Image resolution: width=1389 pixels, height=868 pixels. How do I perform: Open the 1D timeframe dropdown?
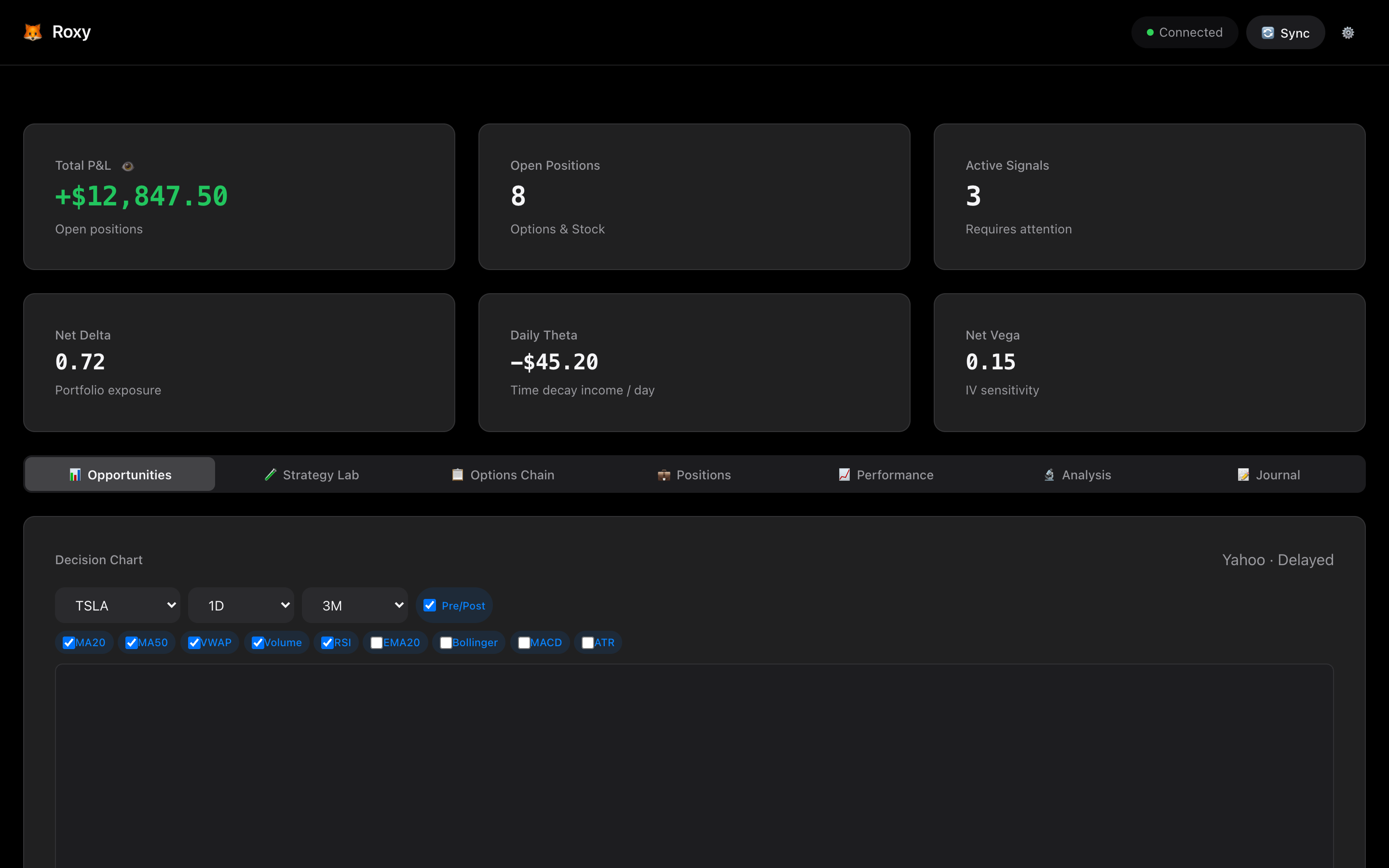coord(241,605)
